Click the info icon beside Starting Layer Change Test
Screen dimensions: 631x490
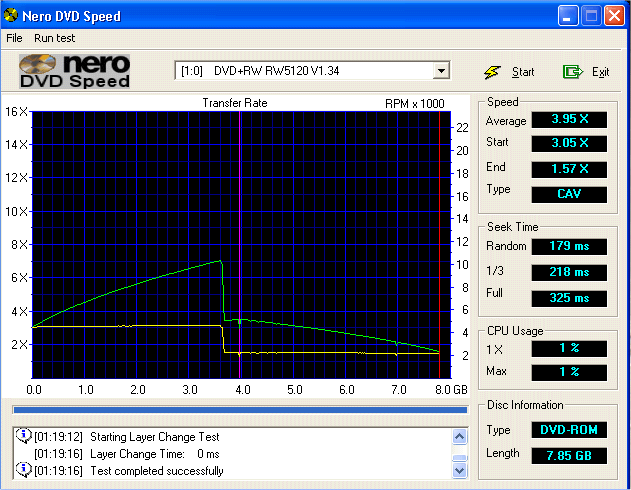point(24,437)
